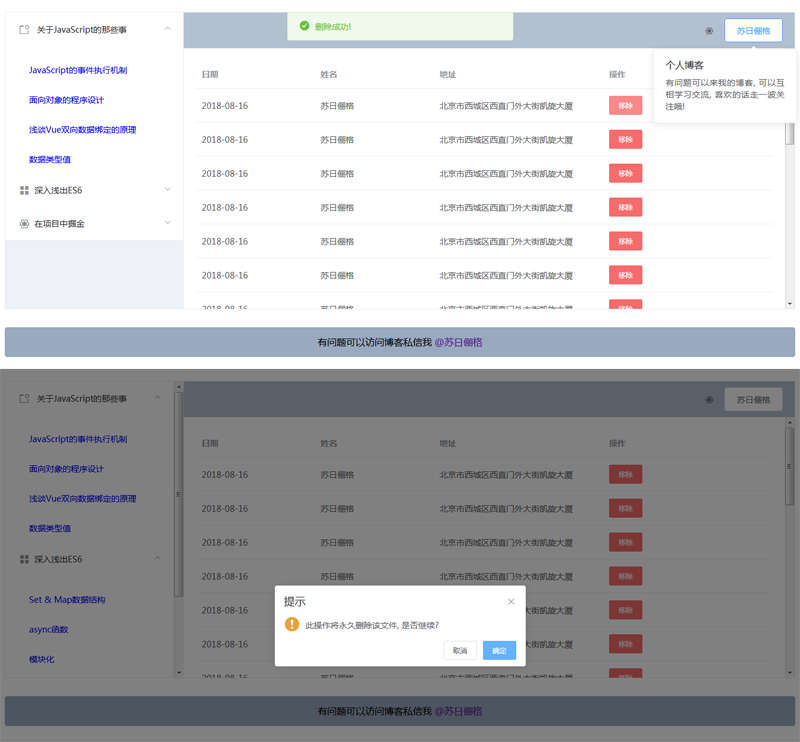The image size is (800, 742).
Task: Open the Set & Map数据结构 menu item
Action: [x=67, y=600]
